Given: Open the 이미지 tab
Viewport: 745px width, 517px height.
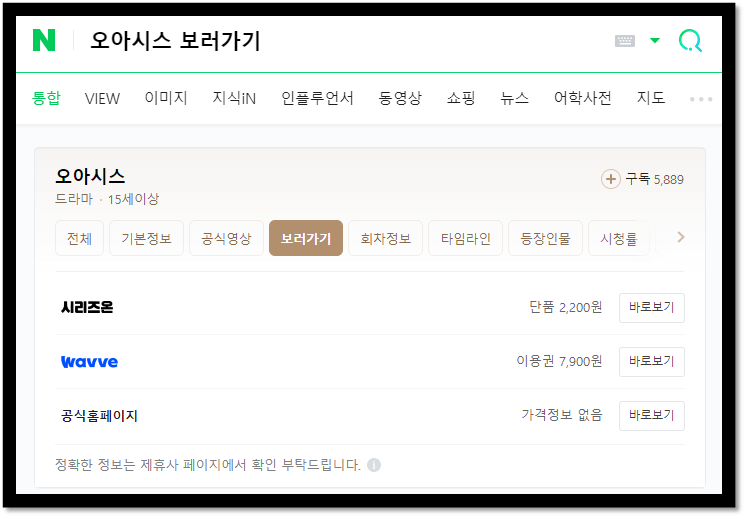Looking at the screenshot, I should coord(166,98).
